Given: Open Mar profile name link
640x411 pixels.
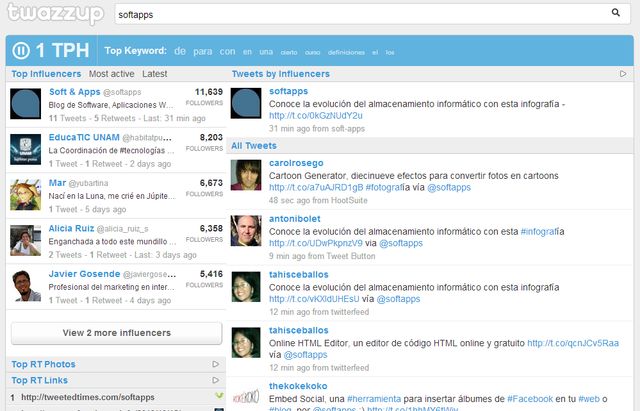Looking at the screenshot, I should 57,183.
